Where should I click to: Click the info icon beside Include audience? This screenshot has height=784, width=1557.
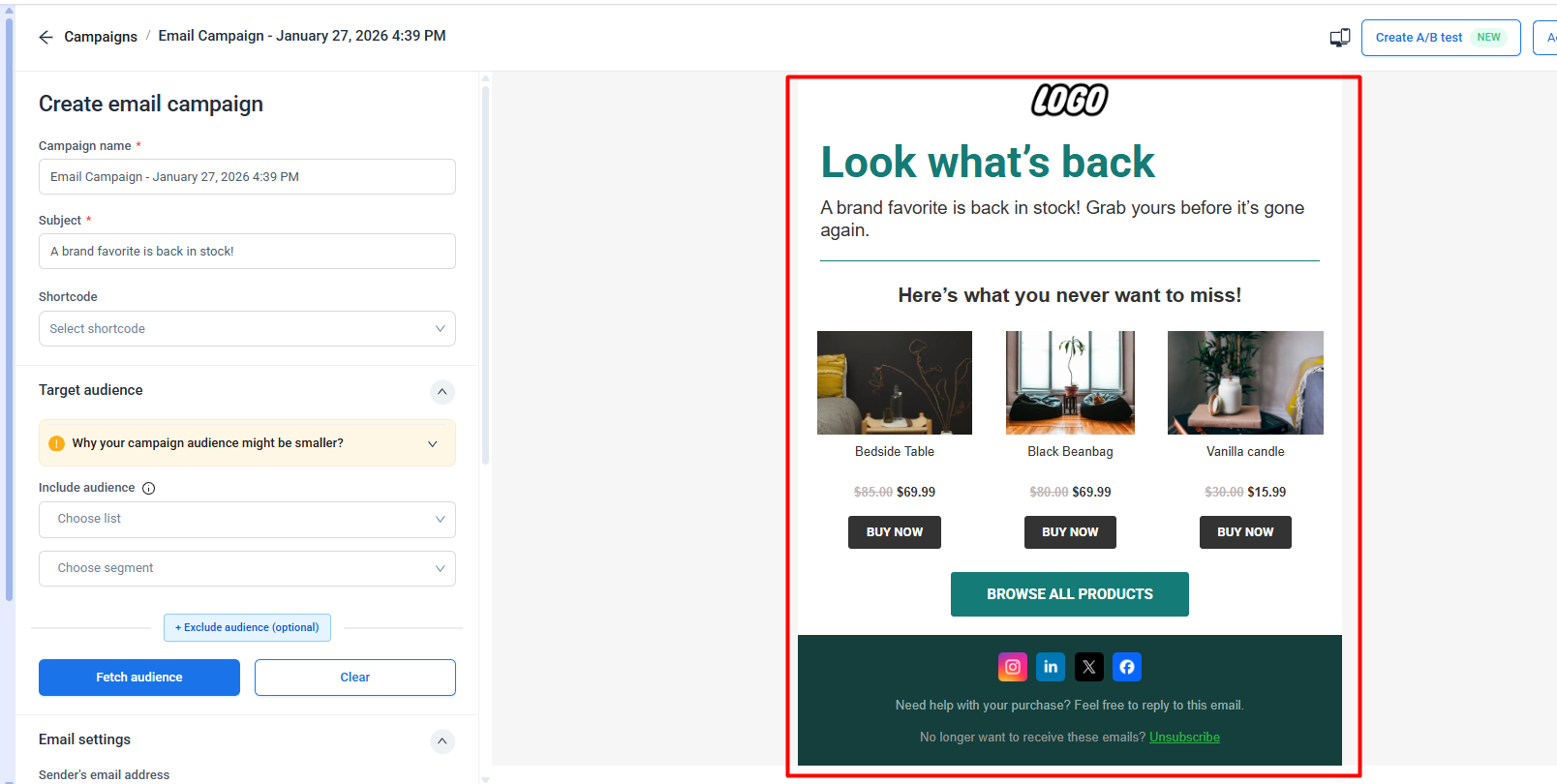(x=149, y=489)
